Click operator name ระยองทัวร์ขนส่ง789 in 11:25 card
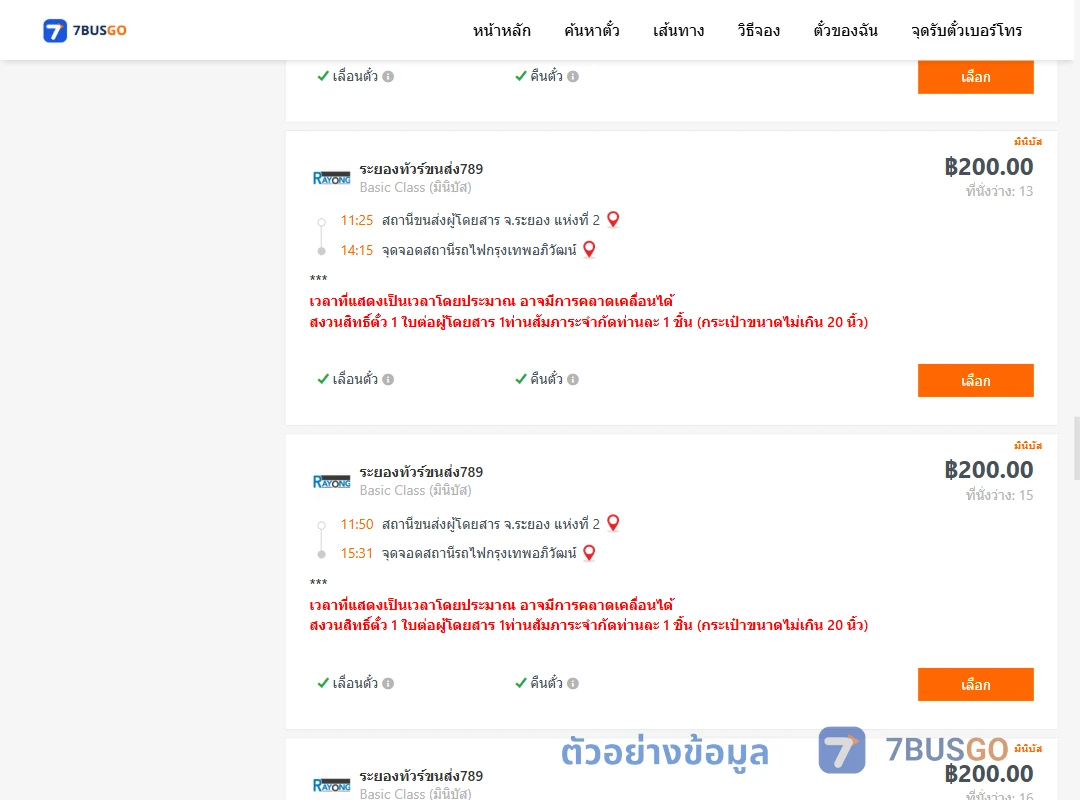 click(x=421, y=169)
